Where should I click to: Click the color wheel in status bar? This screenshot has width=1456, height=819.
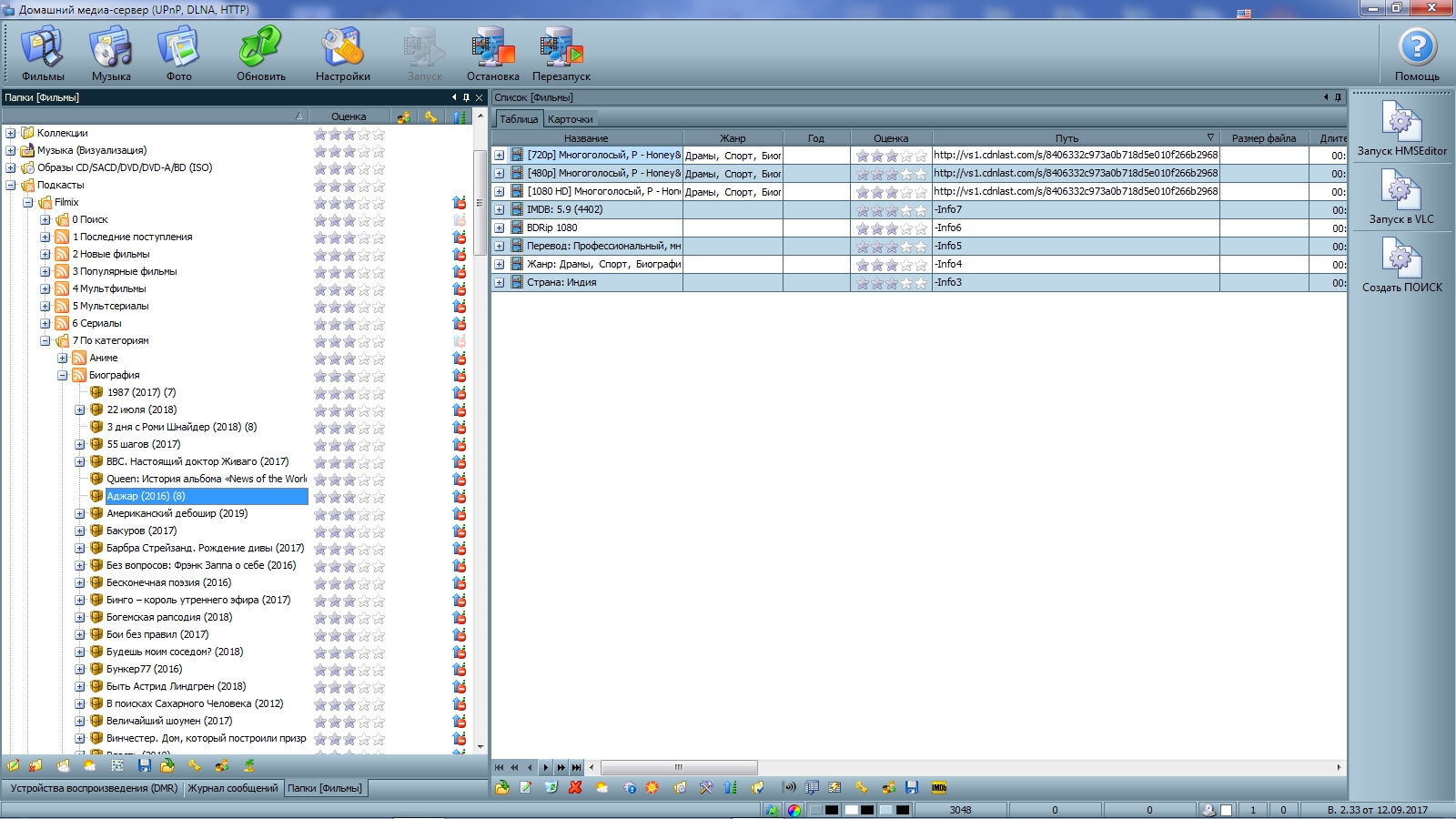click(794, 810)
